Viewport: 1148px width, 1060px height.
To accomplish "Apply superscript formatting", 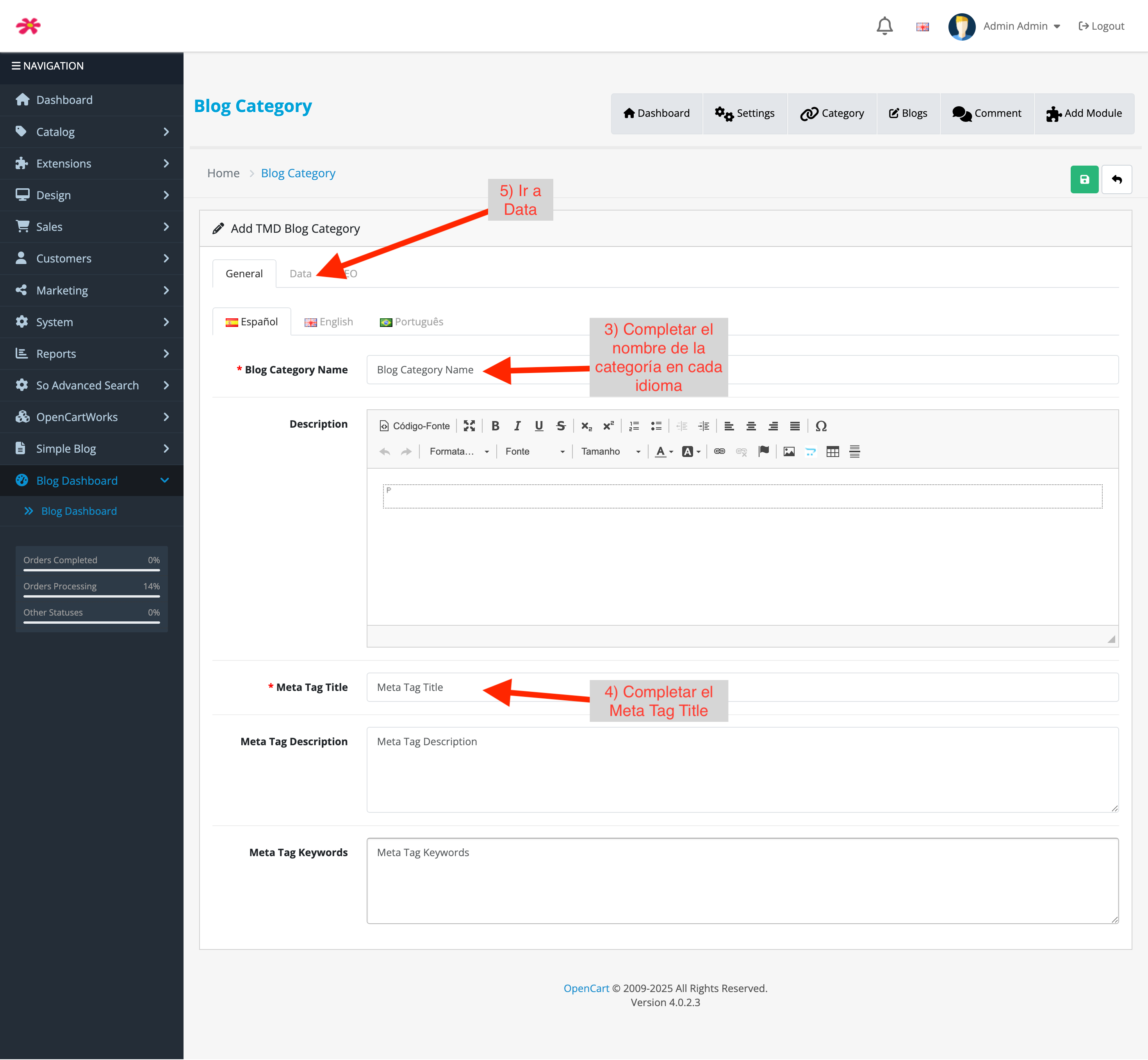I will click(x=608, y=426).
